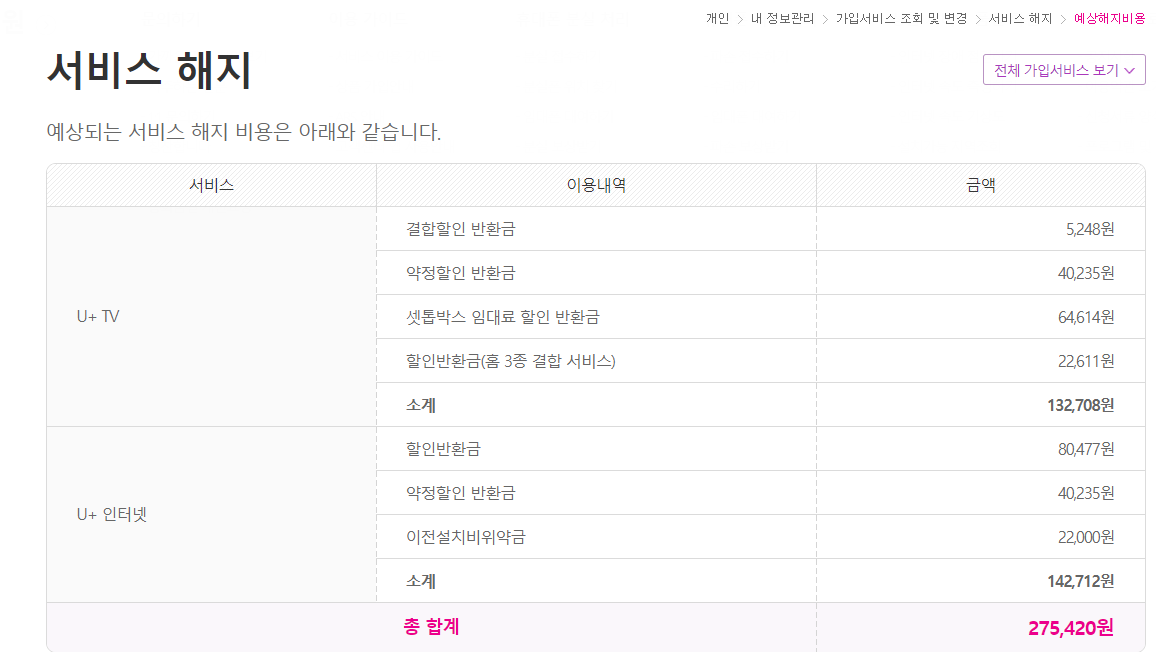This screenshot has height=652, width=1156.
Task: Click the 총 합계 label
Action: pos(431,627)
